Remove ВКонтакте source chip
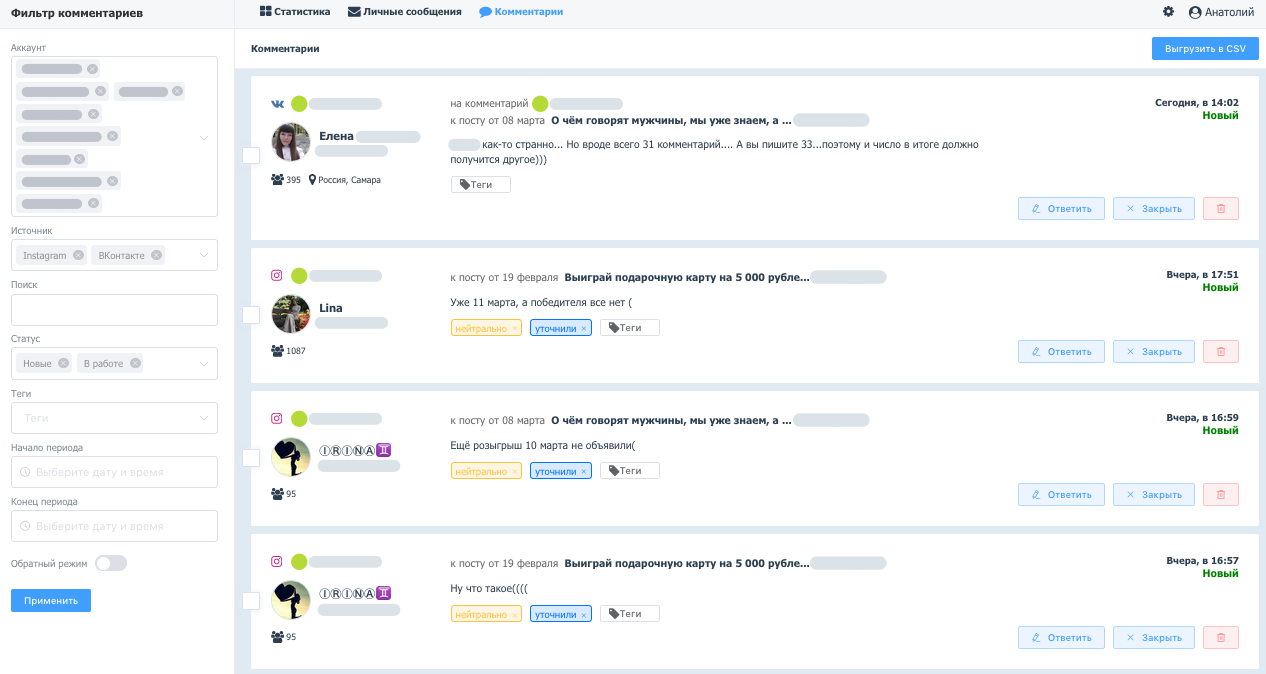The width and height of the screenshot is (1266, 674). click(x=157, y=255)
